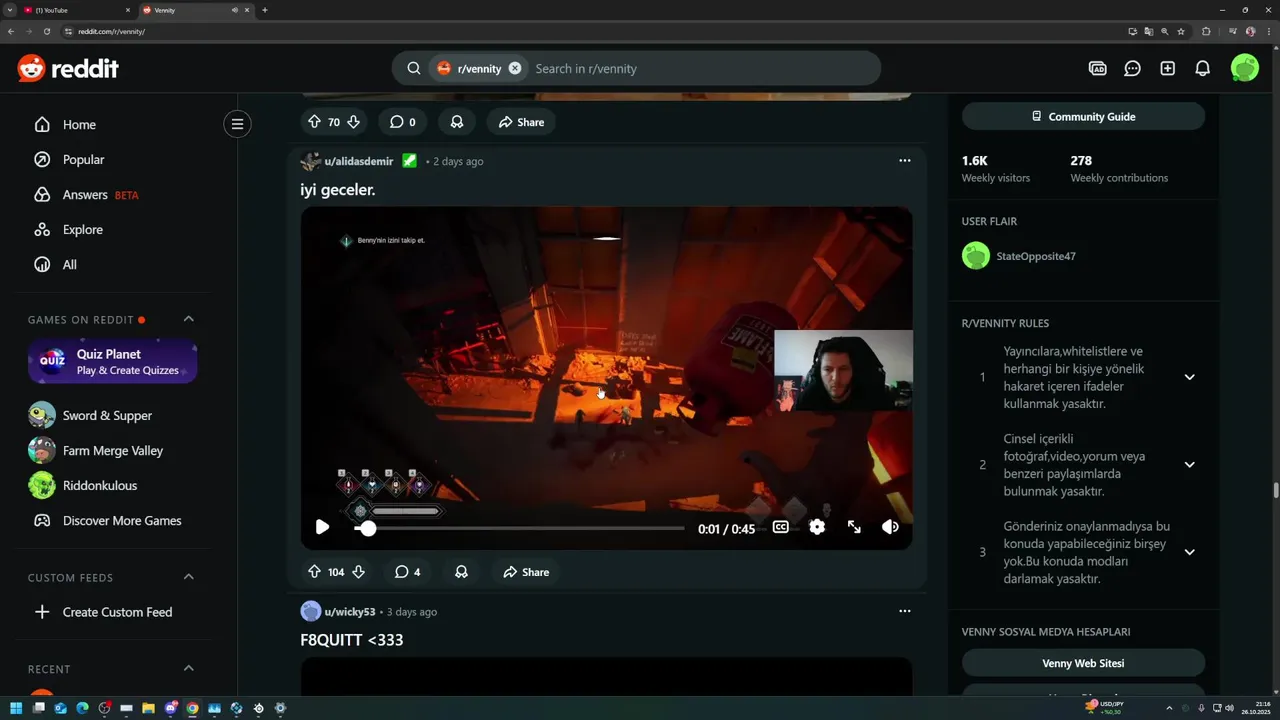Image resolution: width=1280 pixels, height=720 pixels.
Task: Open u/wicky53 profile
Action: click(x=350, y=612)
